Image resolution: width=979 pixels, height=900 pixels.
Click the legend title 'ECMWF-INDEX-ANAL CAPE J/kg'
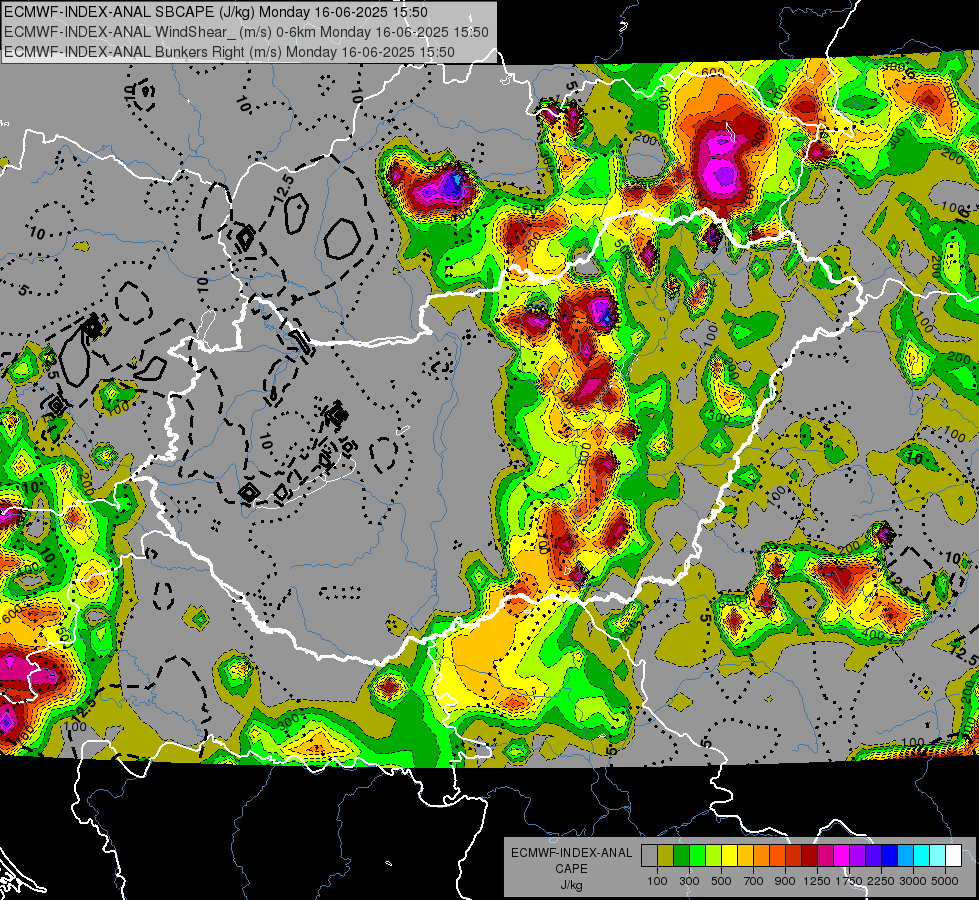click(571, 868)
